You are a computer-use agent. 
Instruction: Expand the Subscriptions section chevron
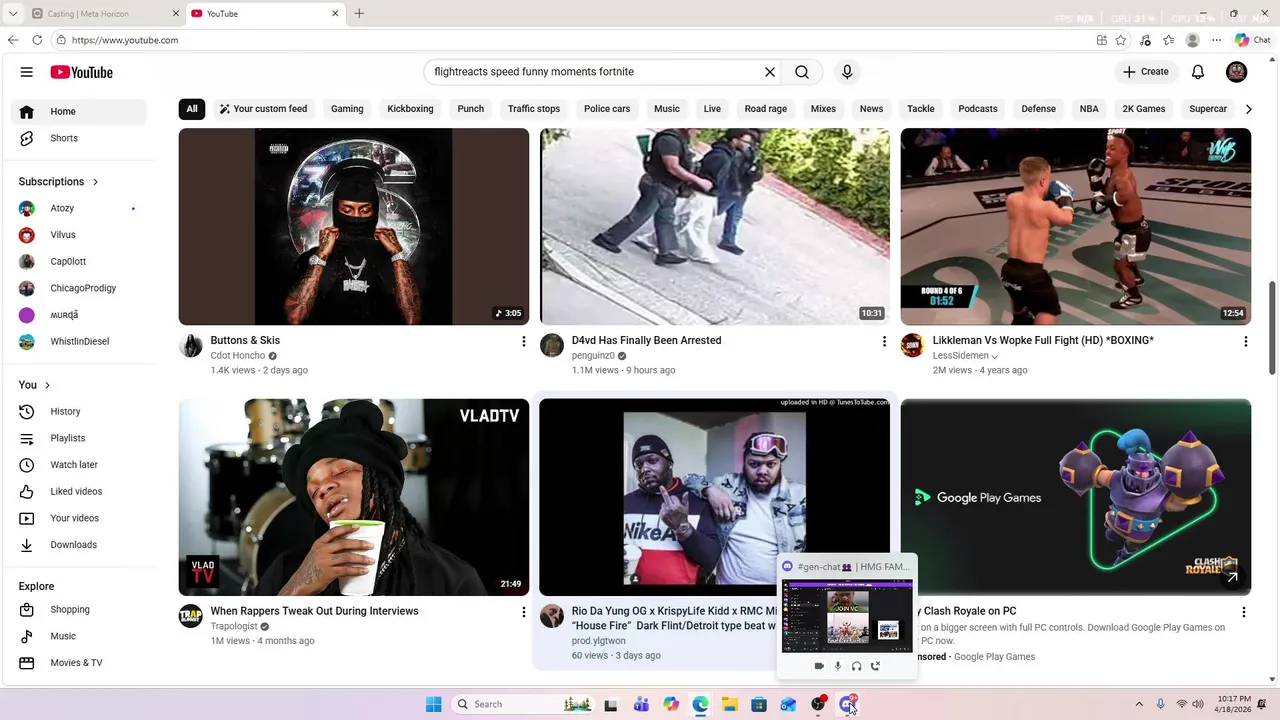95,182
